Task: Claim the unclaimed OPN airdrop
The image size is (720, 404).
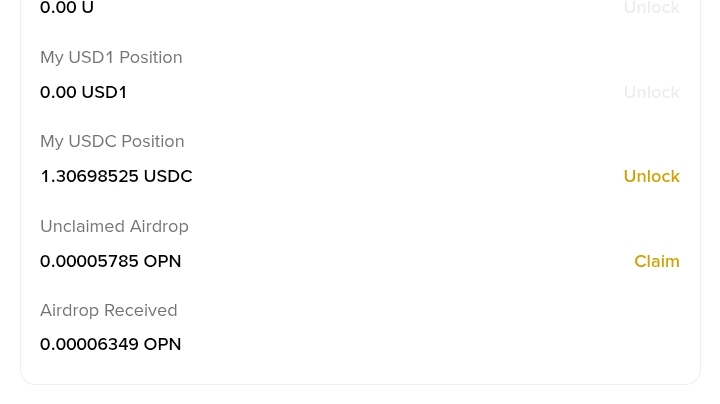Action: (657, 261)
